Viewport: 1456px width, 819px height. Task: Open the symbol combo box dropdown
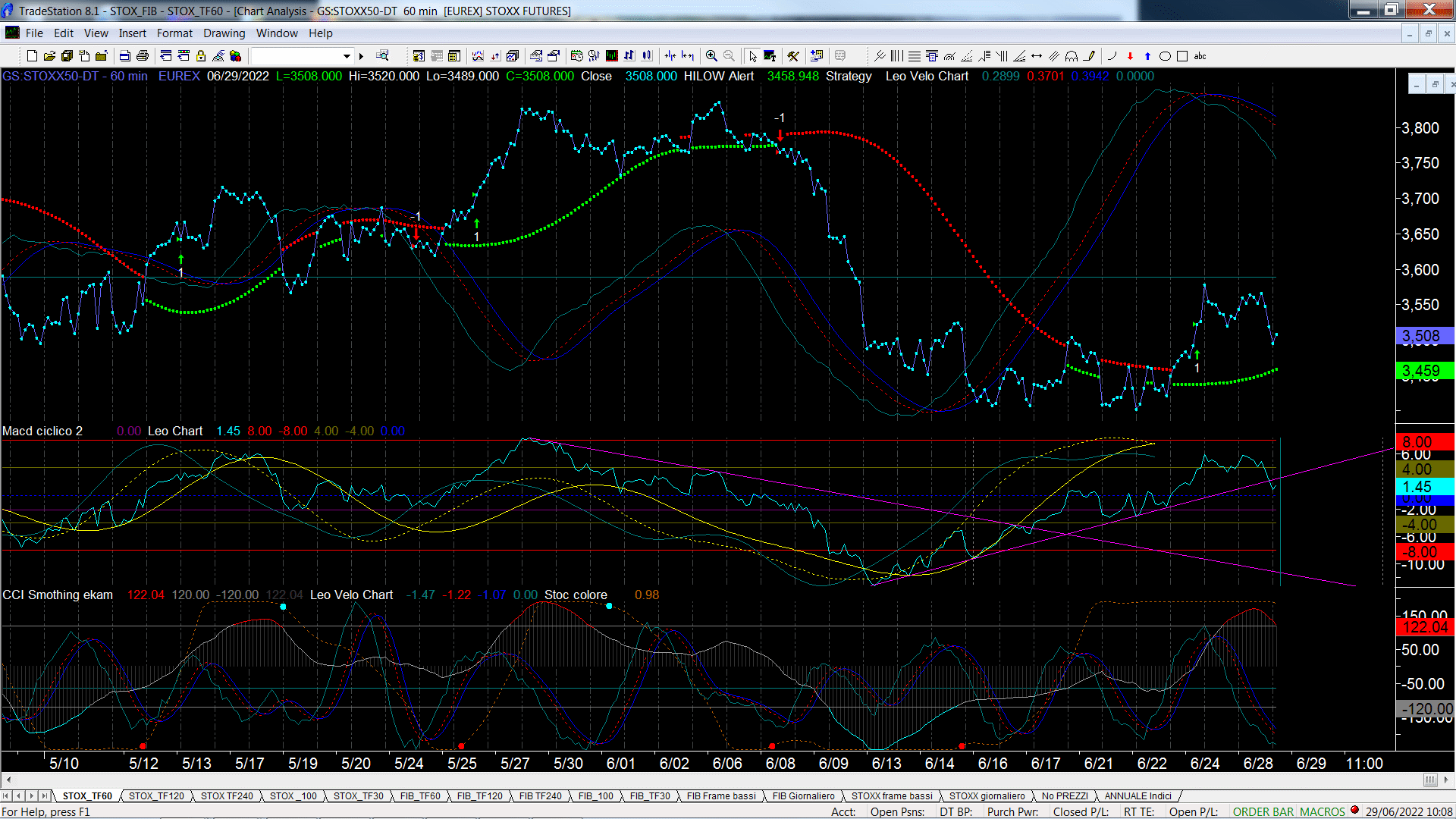coord(347,56)
